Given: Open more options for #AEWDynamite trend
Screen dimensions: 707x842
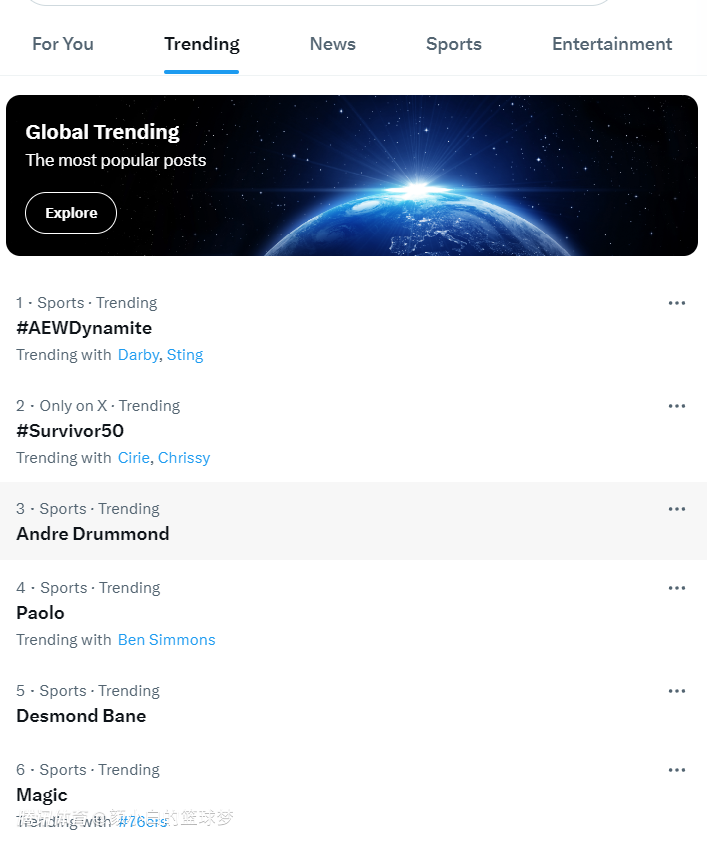Looking at the screenshot, I should [x=677, y=303].
